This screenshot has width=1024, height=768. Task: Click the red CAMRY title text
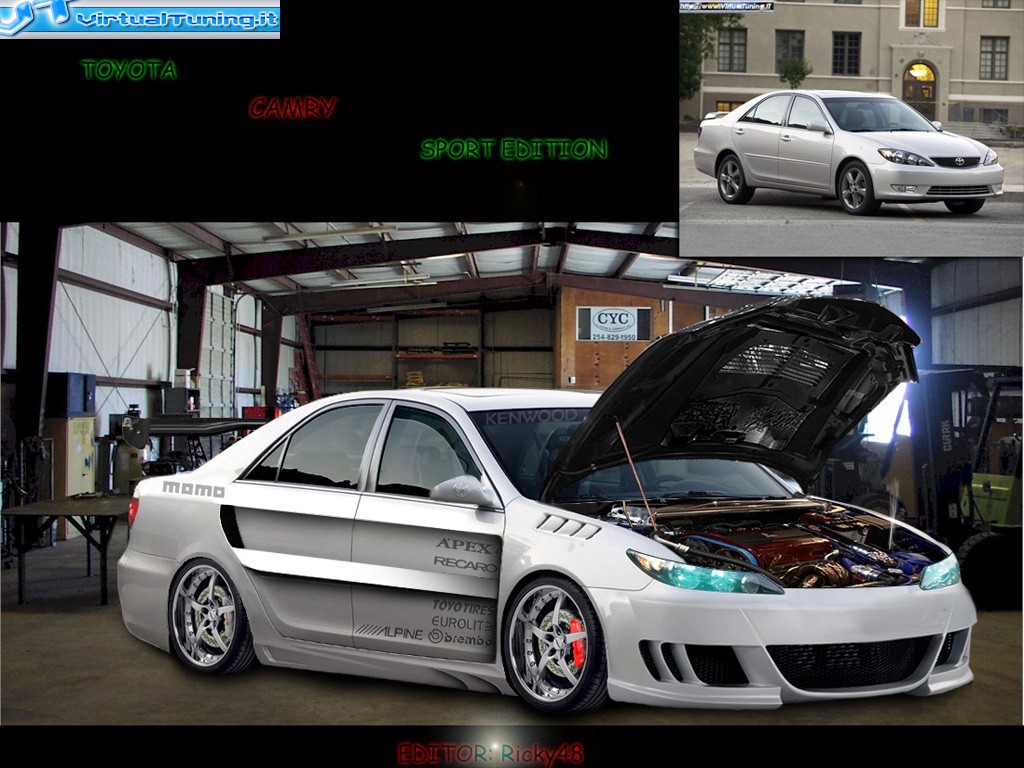click(292, 108)
